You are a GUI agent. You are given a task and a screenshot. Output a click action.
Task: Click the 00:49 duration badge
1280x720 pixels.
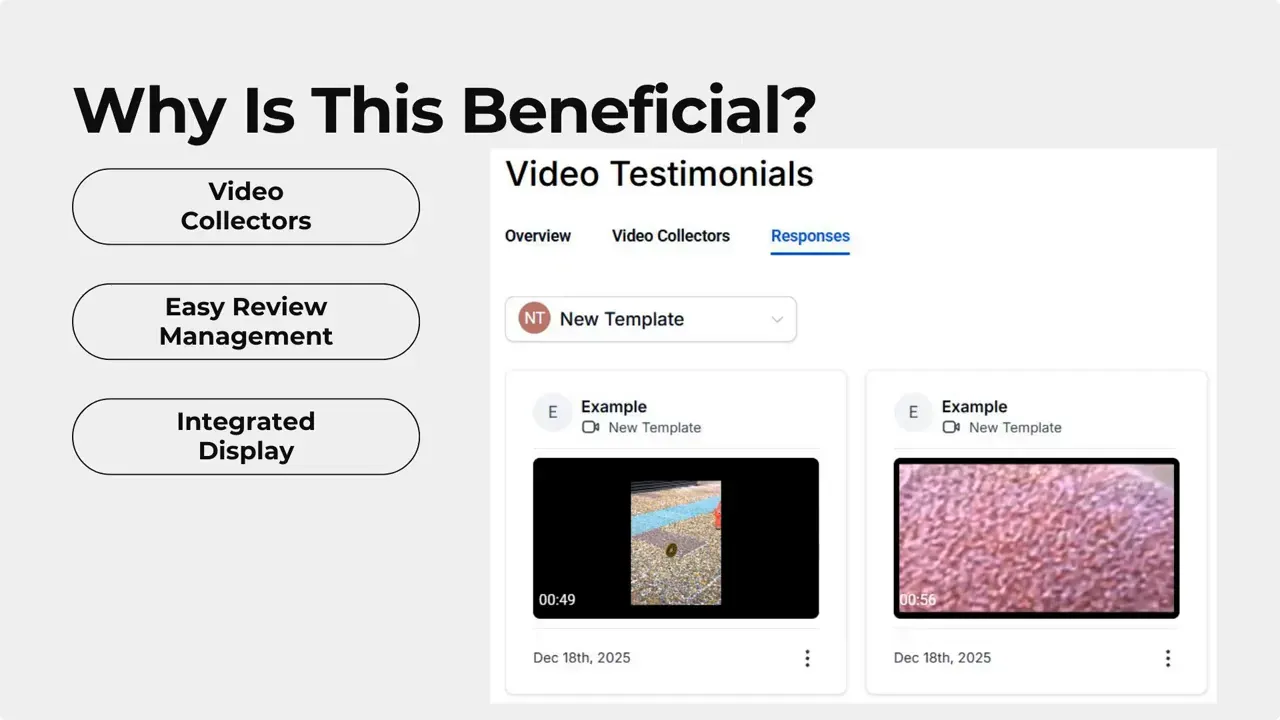(x=556, y=599)
